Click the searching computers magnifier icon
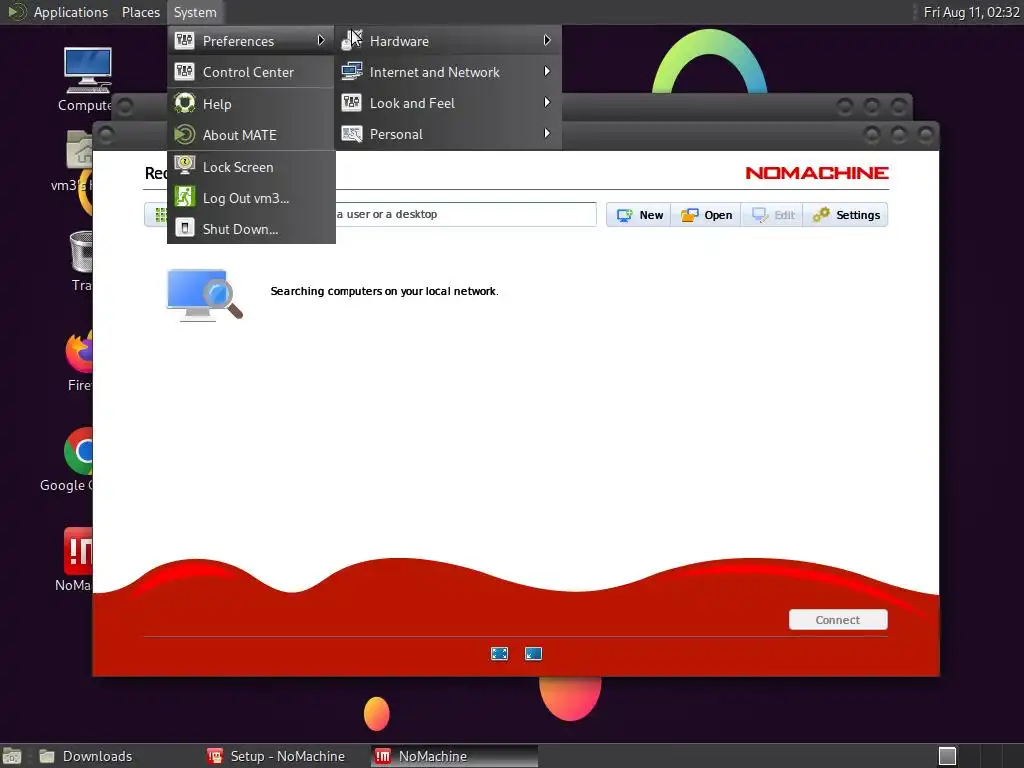The image size is (1024, 768). tap(204, 294)
